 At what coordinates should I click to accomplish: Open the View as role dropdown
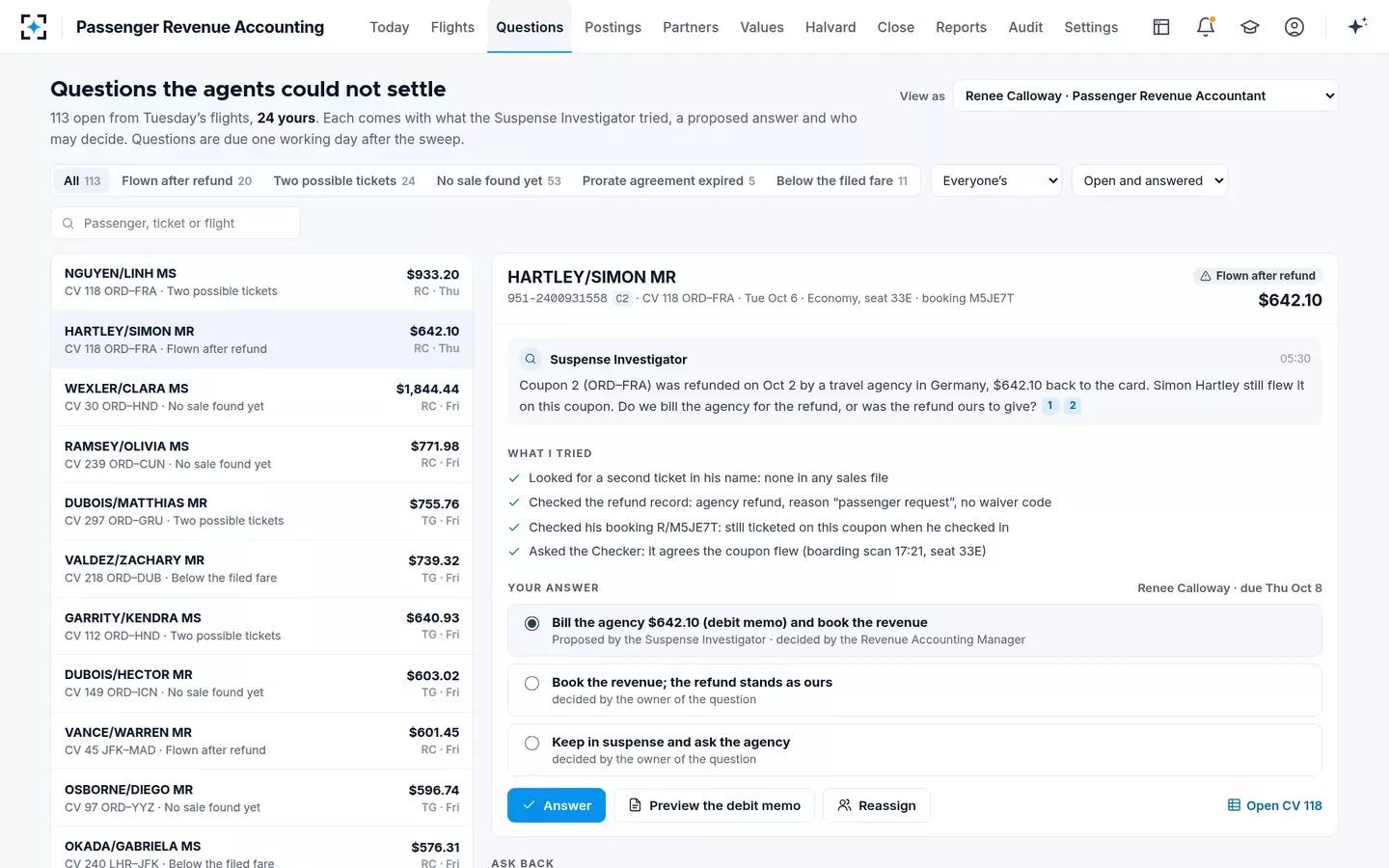click(x=1145, y=95)
